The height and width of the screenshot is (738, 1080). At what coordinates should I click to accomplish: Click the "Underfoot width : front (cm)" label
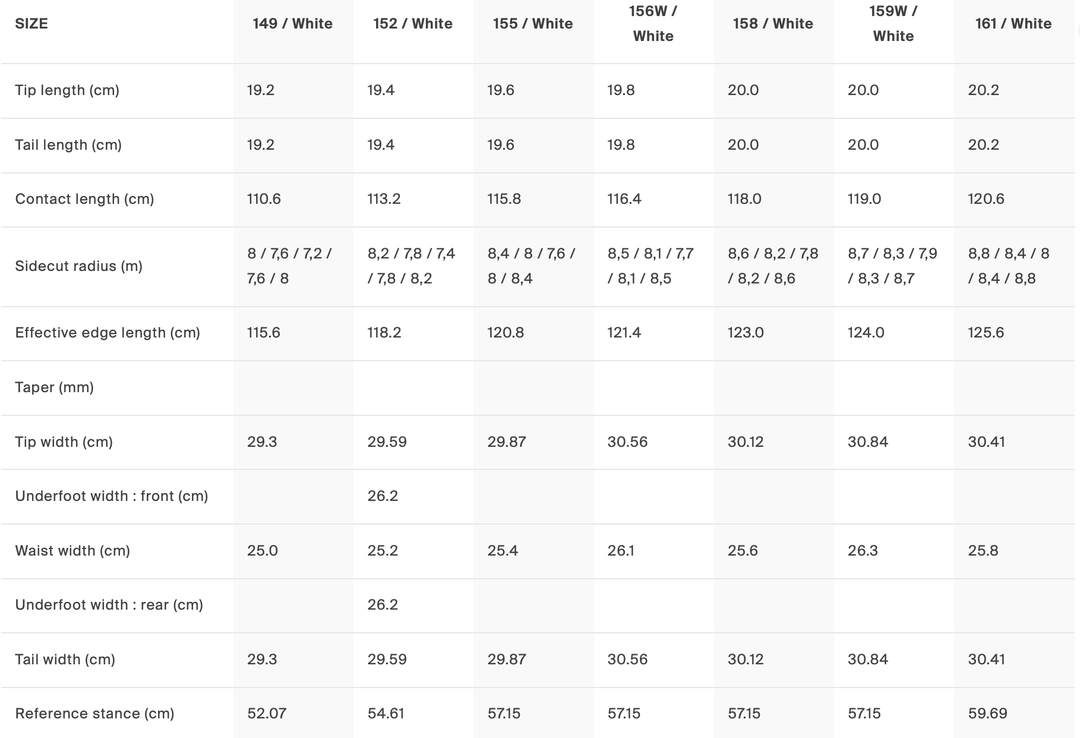coord(111,496)
